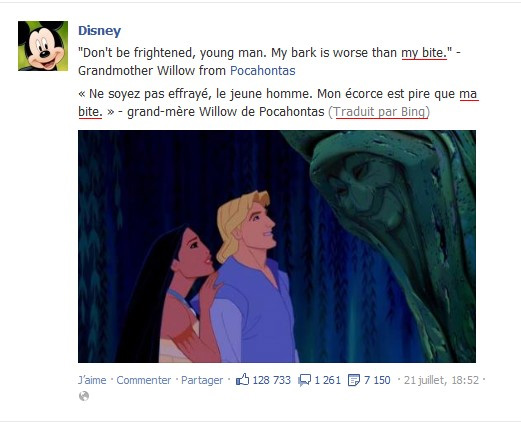The height and width of the screenshot is (422, 521).
Task: View the 128 733 likes count
Action: click(x=272, y=380)
